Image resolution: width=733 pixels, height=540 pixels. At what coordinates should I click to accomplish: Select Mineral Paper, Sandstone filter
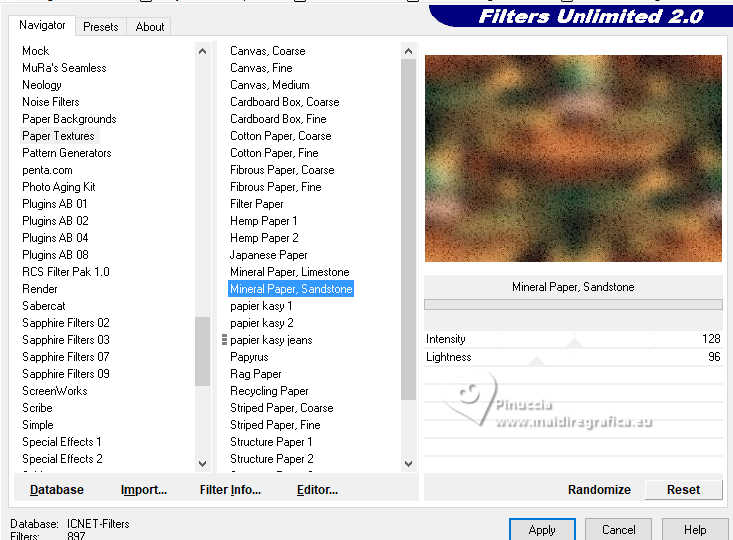tap(291, 289)
